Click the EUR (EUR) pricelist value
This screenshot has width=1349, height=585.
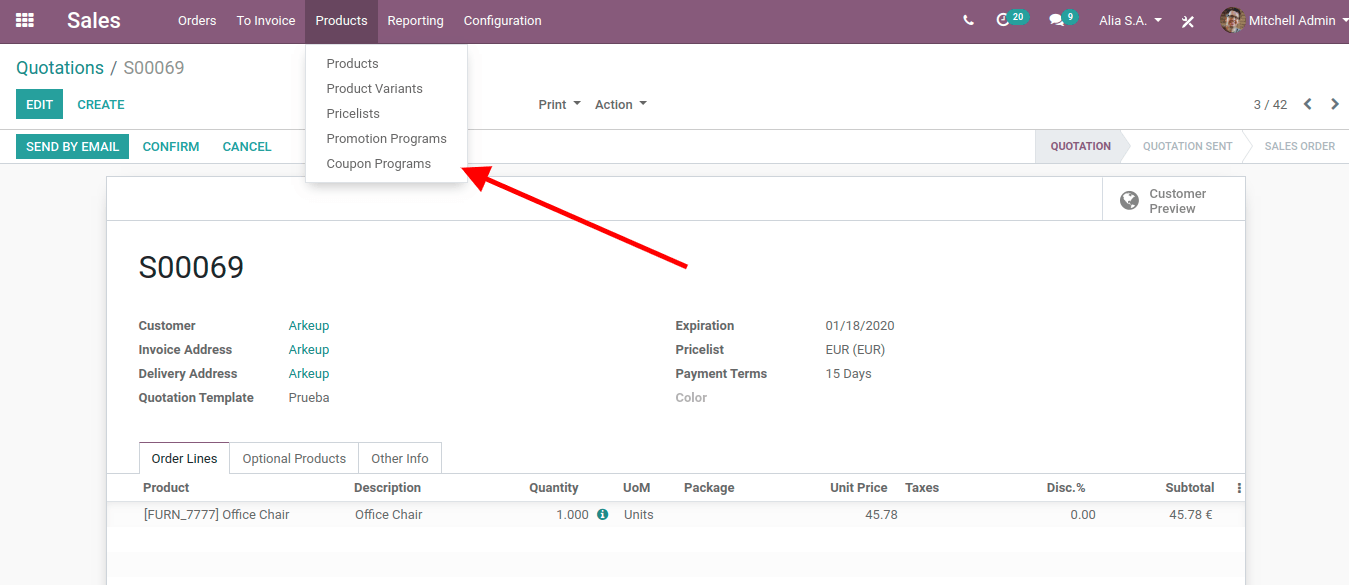pyautogui.click(x=855, y=350)
